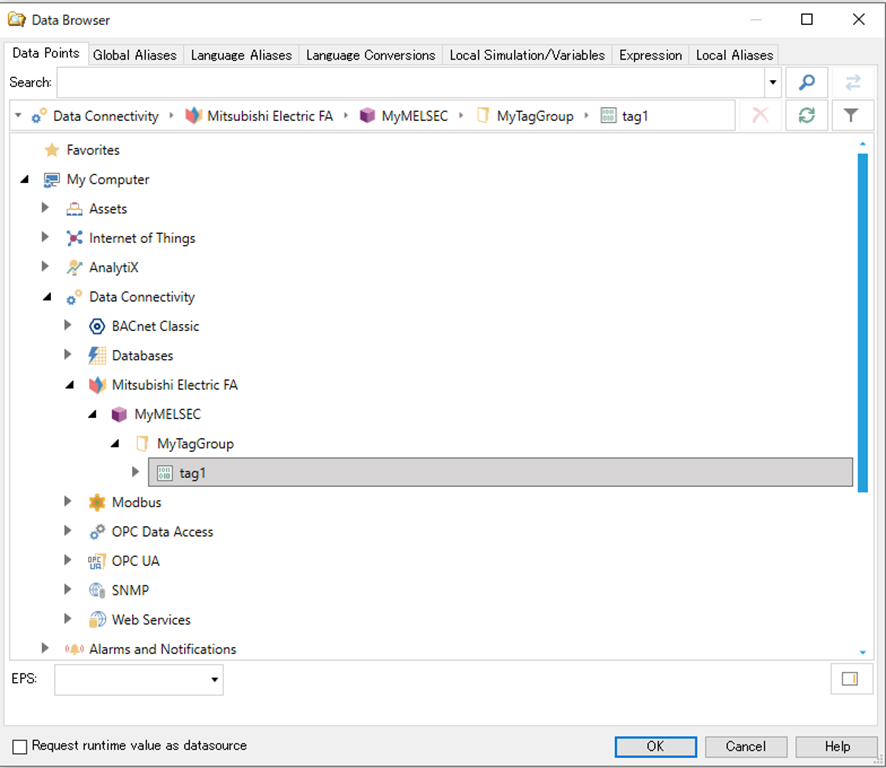This screenshot has width=886, height=768.
Task: Click the OPC Data Access icon
Action: click(x=97, y=532)
